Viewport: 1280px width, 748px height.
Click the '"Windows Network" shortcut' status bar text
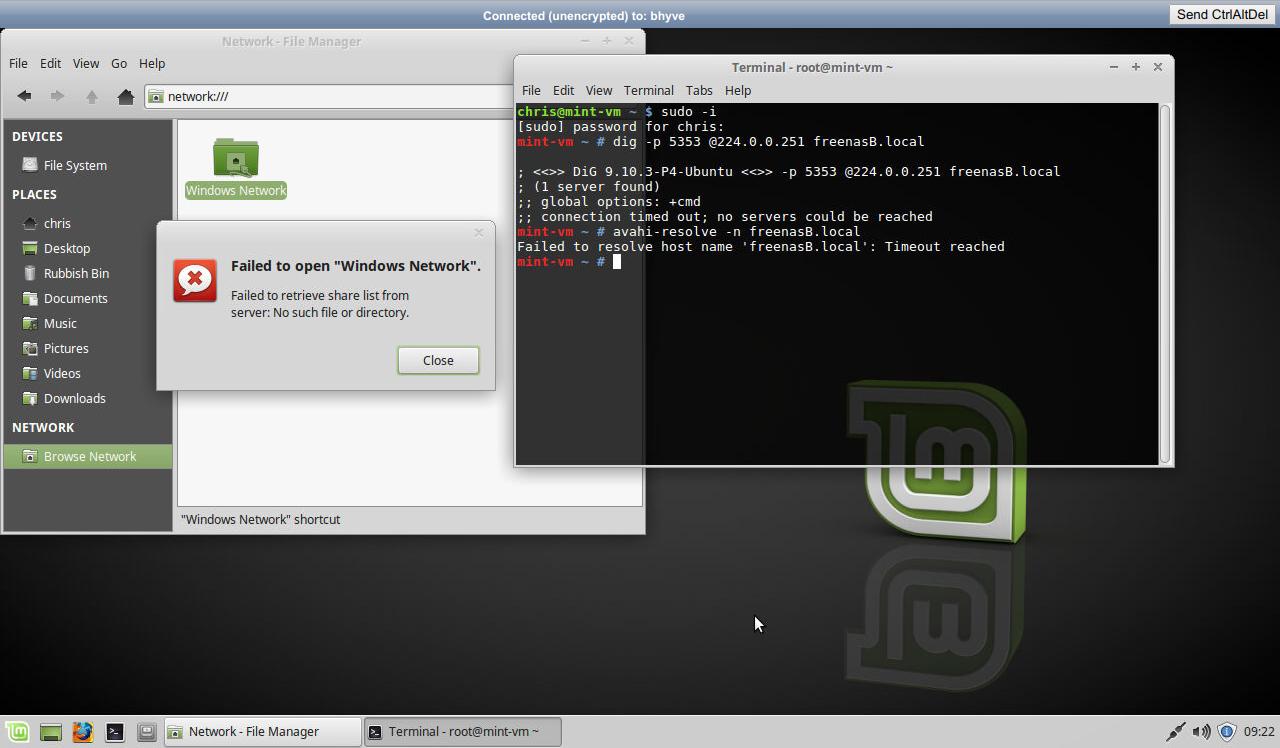pyautogui.click(x=260, y=519)
